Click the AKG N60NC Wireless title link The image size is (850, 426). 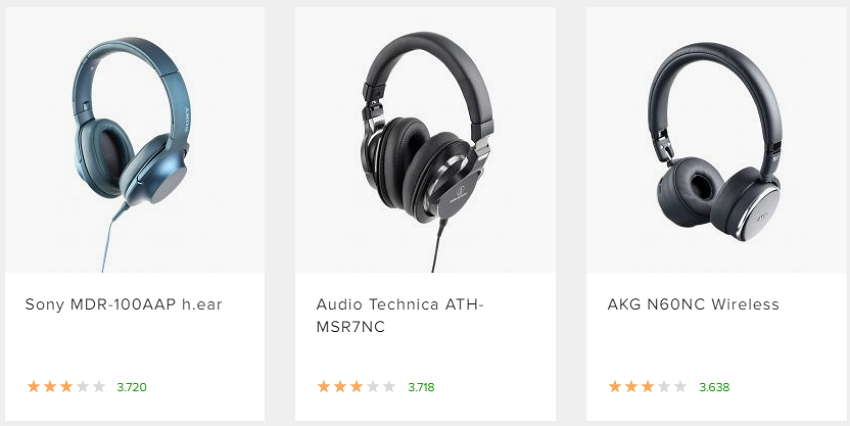click(x=693, y=305)
